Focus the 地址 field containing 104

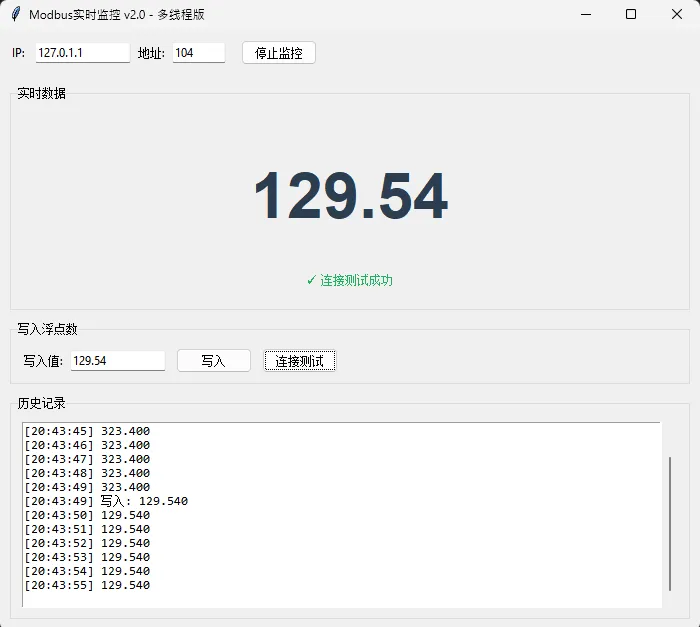click(x=198, y=53)
